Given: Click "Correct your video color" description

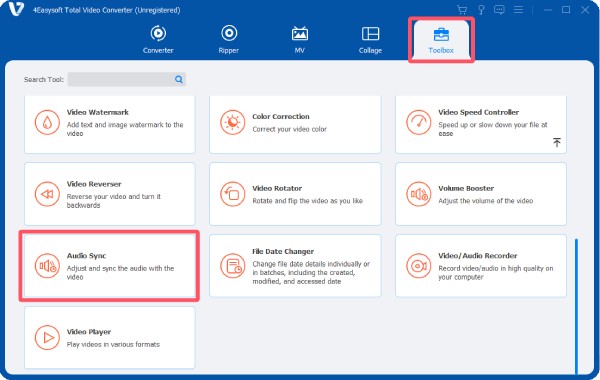Looking at the screenshot, I should (289, 129).
